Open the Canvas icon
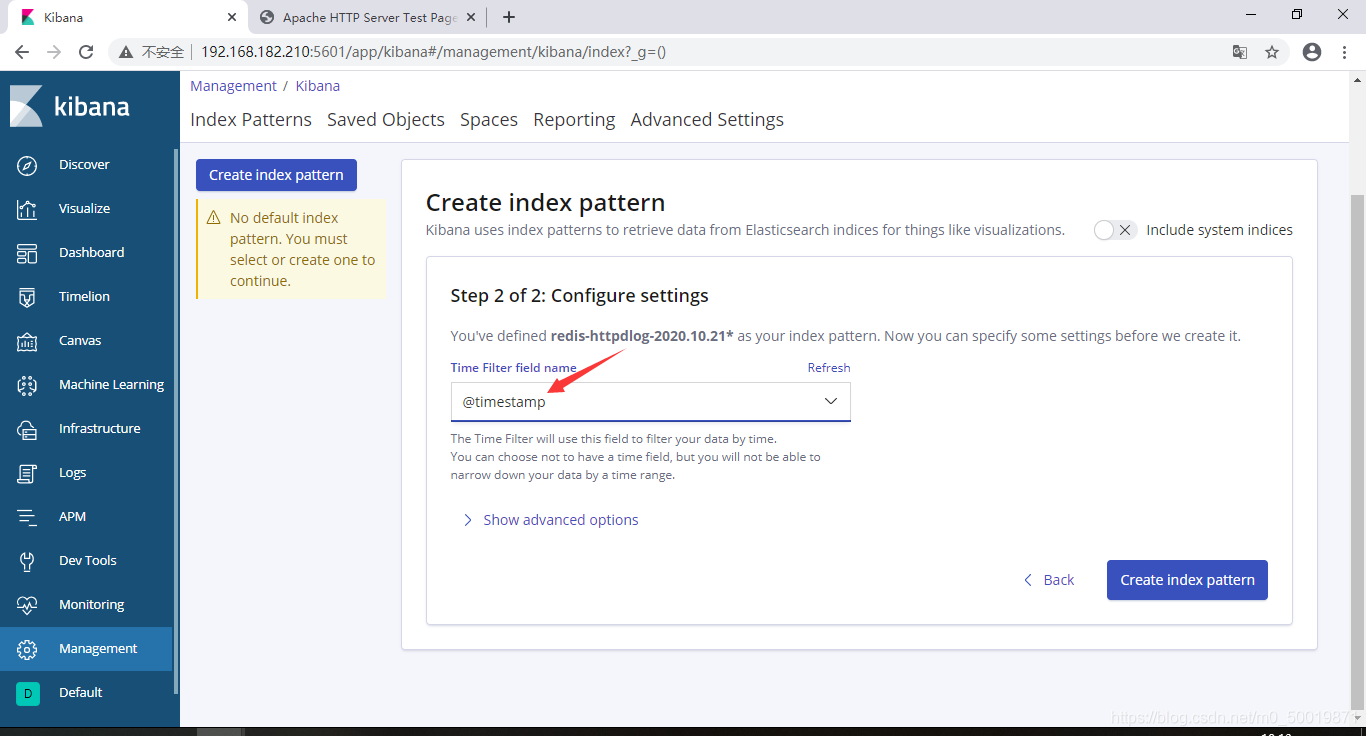The image size is (1366, 736). (x=27, y=341)
